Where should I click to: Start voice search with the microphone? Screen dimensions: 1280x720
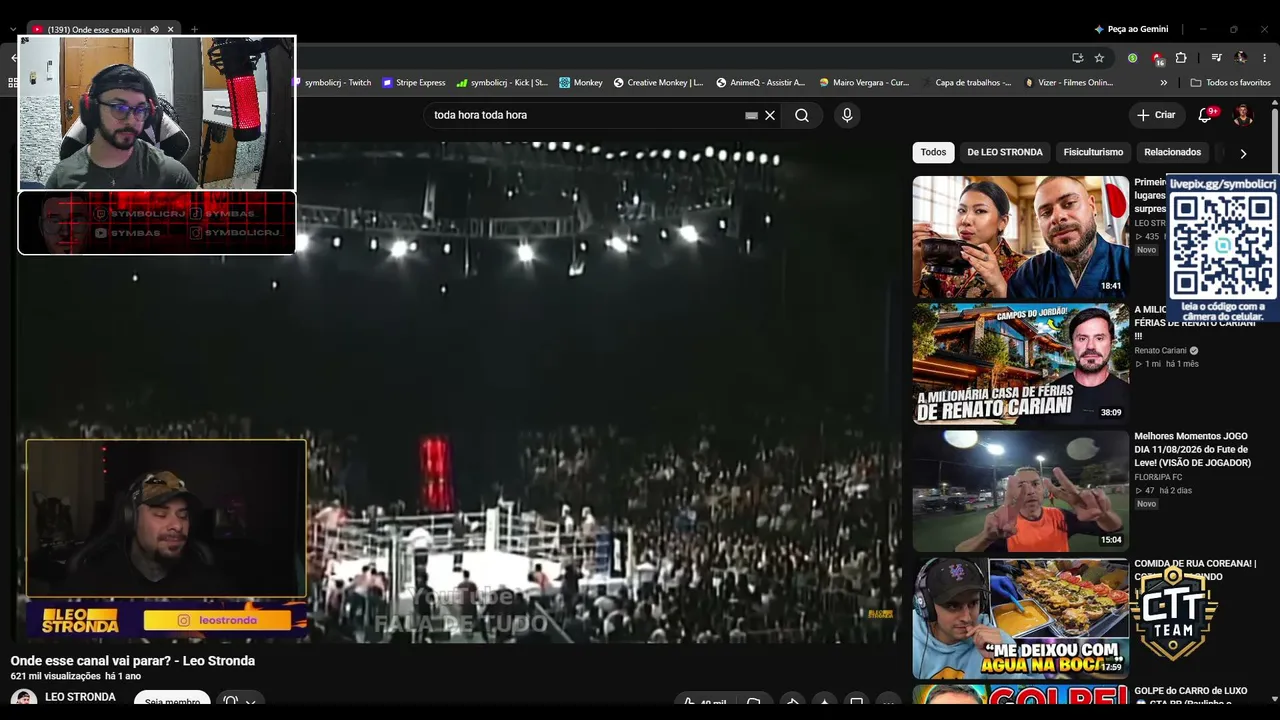click(847, 115)
